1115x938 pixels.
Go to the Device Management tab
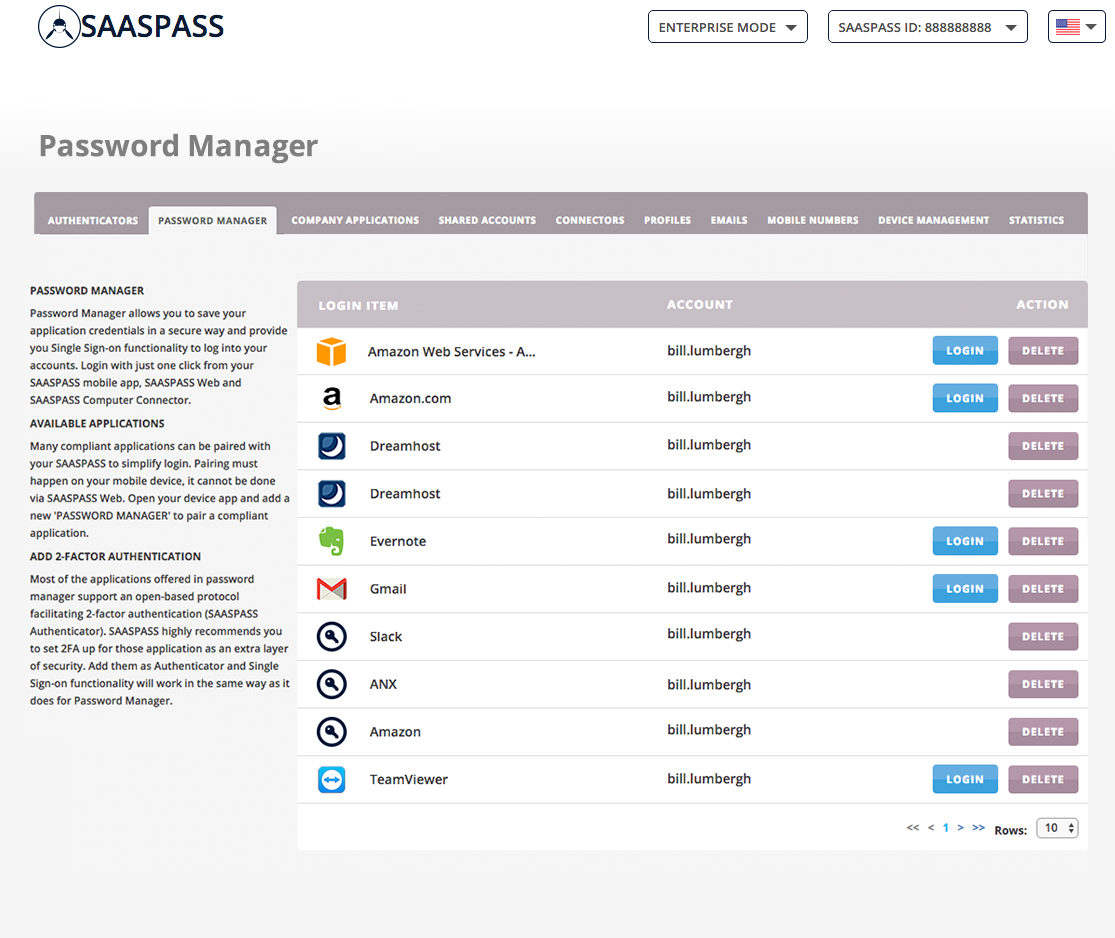933,220
